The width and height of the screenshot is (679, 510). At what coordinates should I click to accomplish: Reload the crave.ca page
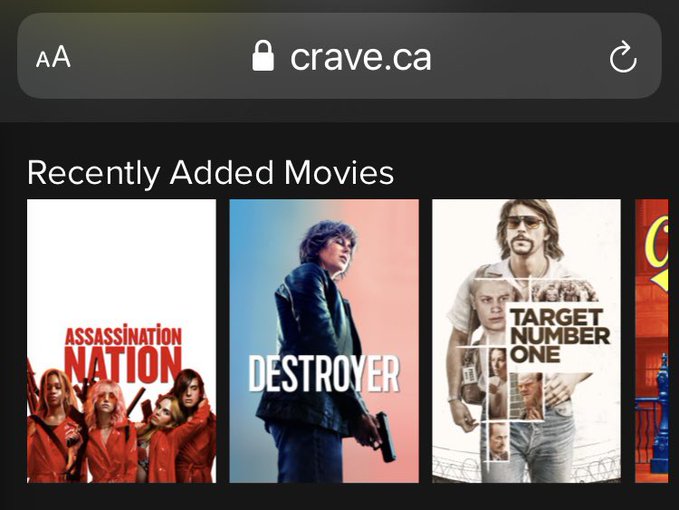pos(623,57)
